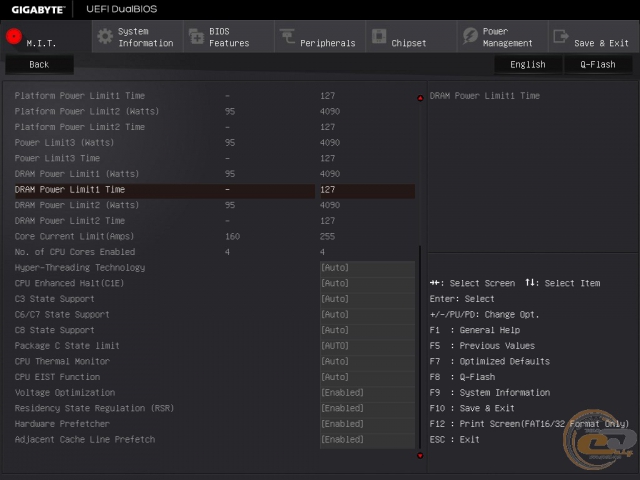Toggle the Hardware Prefetcher Enabled setting
The width and height of the screenshot is (640, 480).
point(367,424)
